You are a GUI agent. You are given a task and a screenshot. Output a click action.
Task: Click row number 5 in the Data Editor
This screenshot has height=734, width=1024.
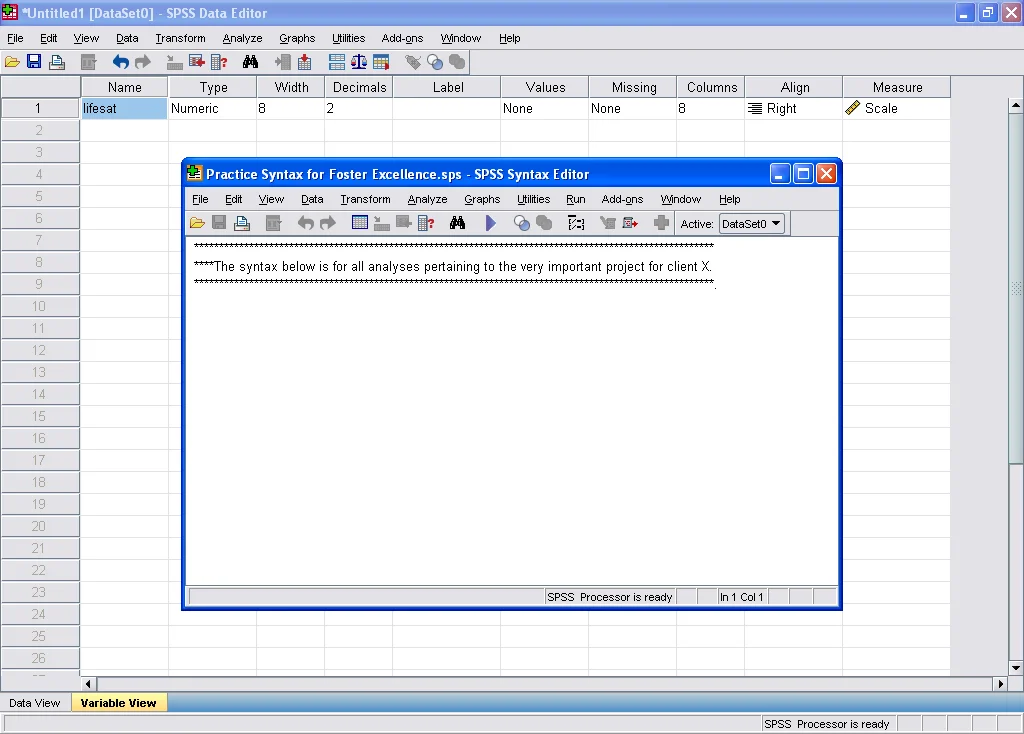(x=40, y=196)
